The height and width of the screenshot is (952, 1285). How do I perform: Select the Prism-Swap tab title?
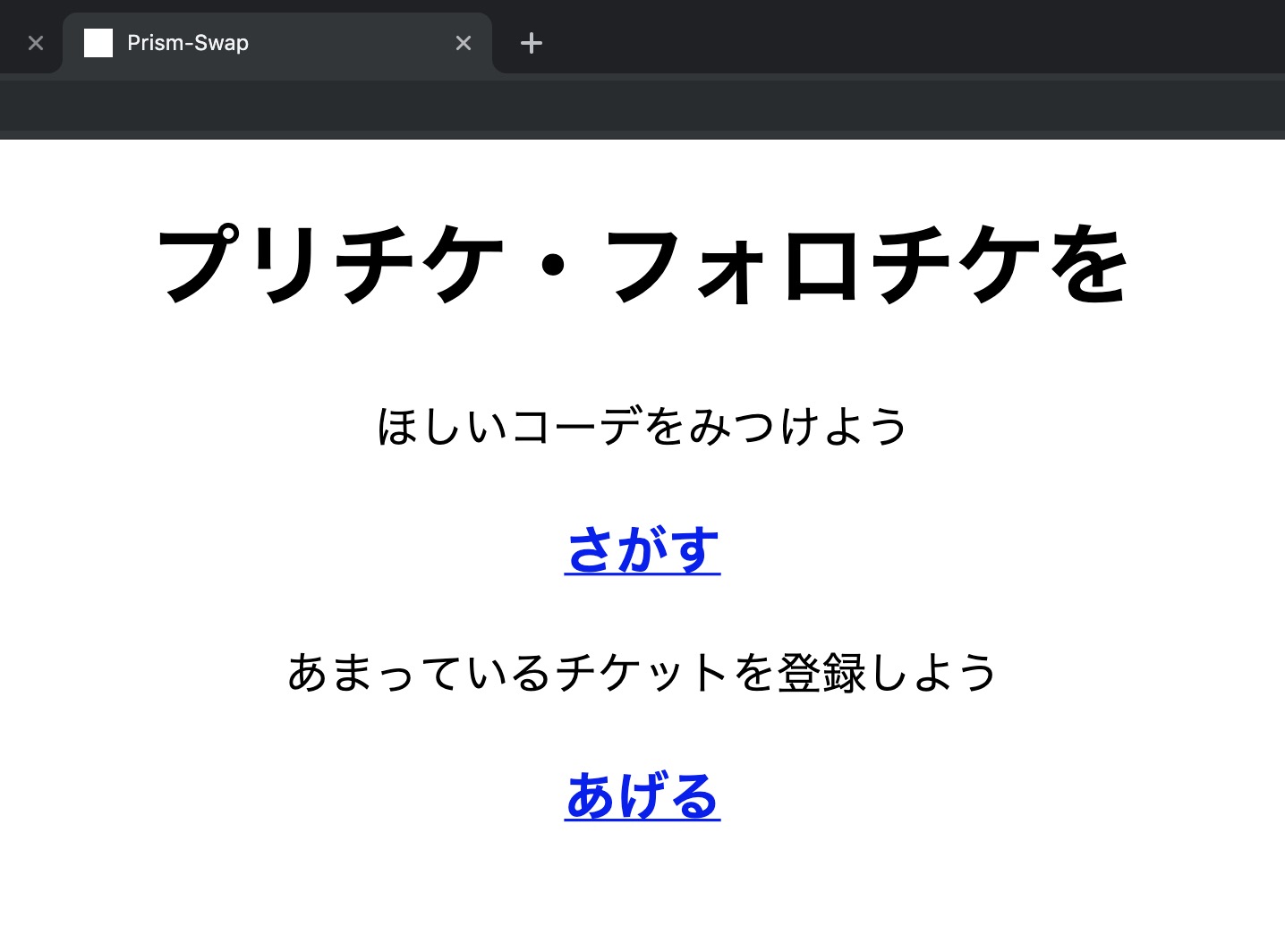[188, 43]
